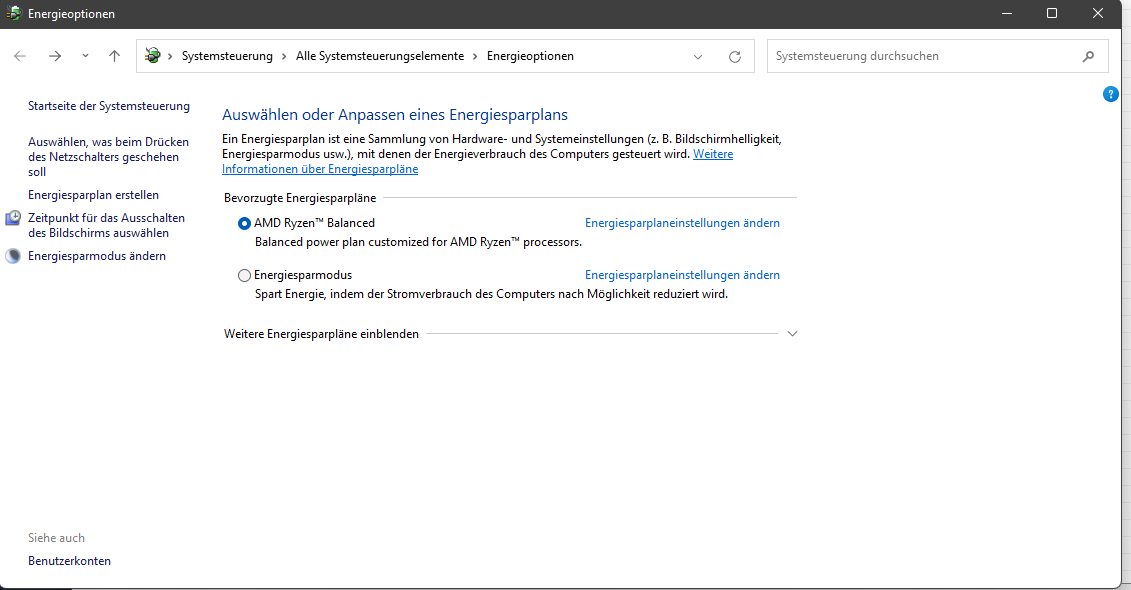Select Energiesparmodus power plan radio button
This screenshot has width=1131, height=590.
point(245,276)
